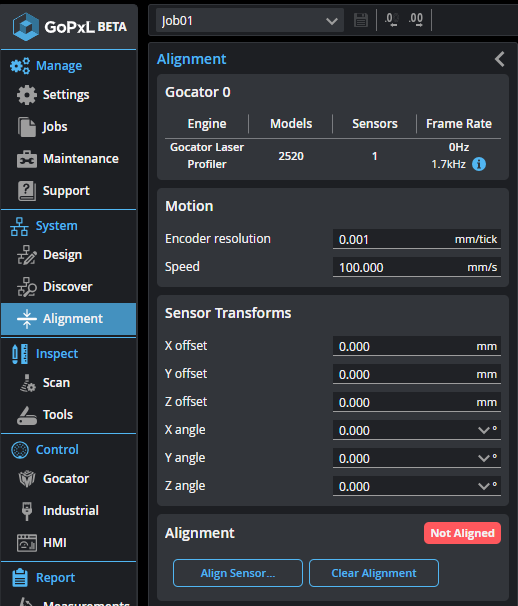Screen dimensions: 518x606
Task: Open the Job01 job dropdown
Action: 250,20
